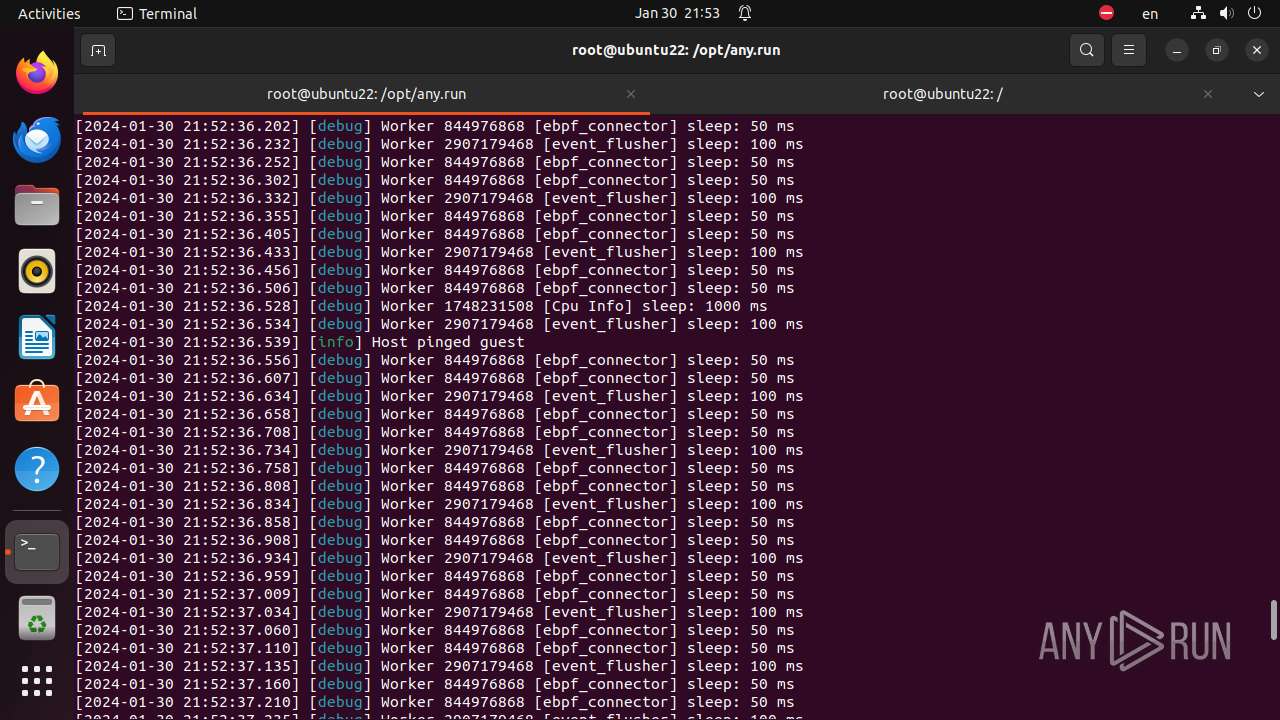
Task: Click the terminal vertical scrollbar handle
Action: pos(1274,620)
